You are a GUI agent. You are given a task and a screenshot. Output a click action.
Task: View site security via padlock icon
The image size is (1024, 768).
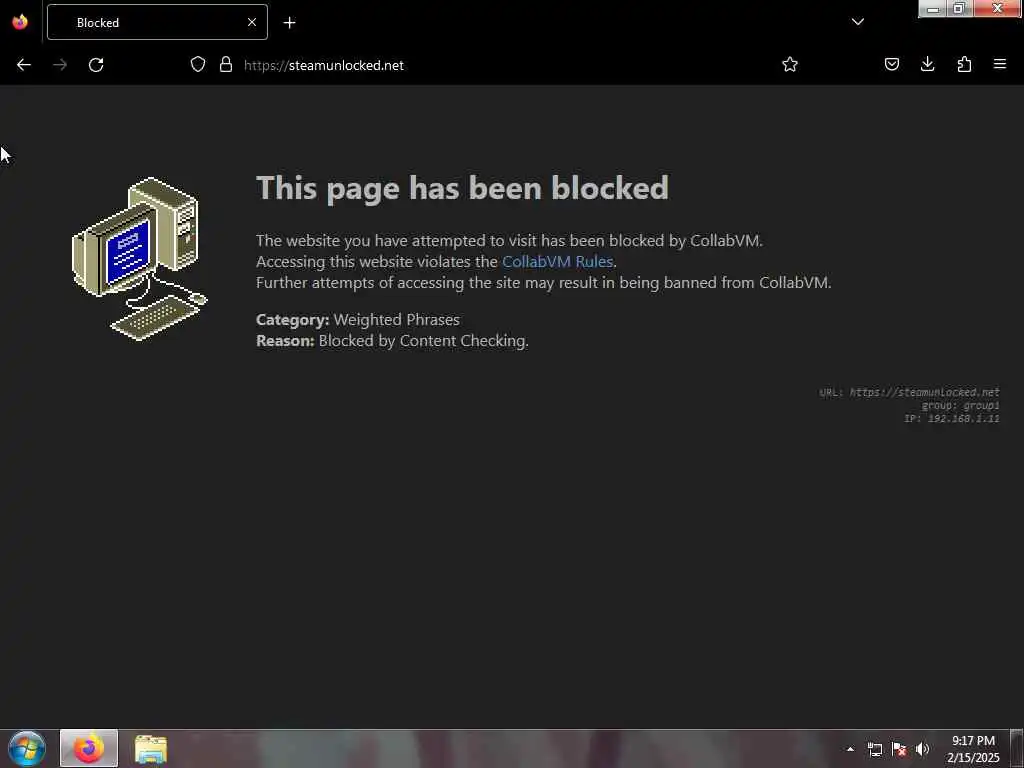tap(226, 64)
